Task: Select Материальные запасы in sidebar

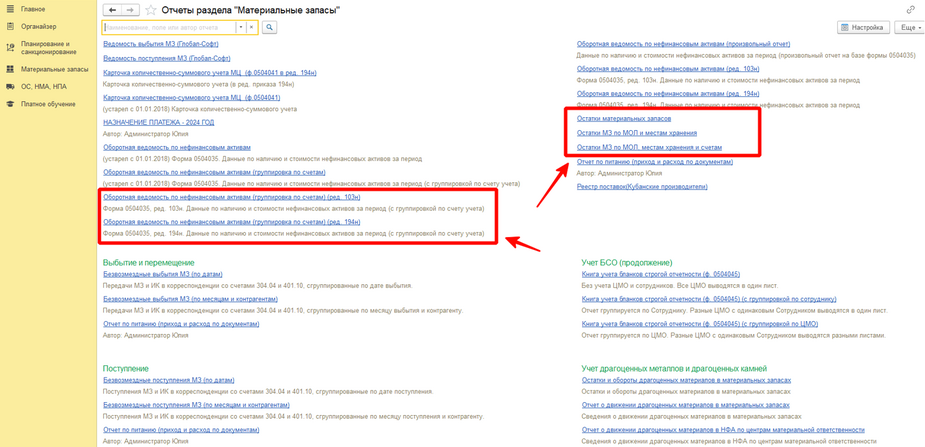Action: (x=54, y=69)
